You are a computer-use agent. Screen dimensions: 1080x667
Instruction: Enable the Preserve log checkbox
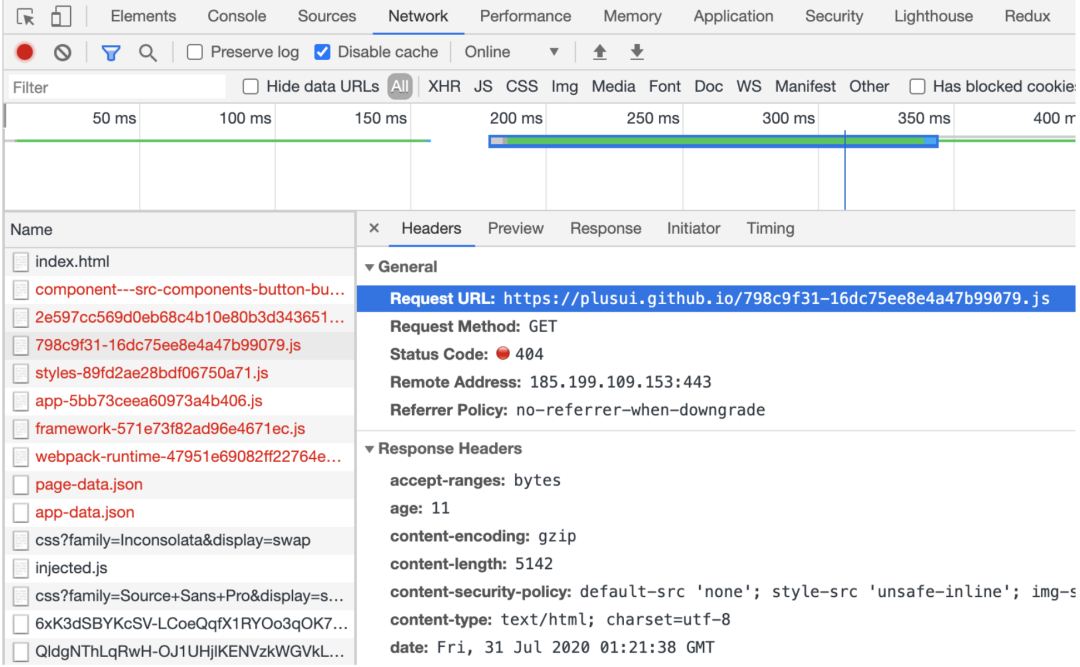click(195, 52)
